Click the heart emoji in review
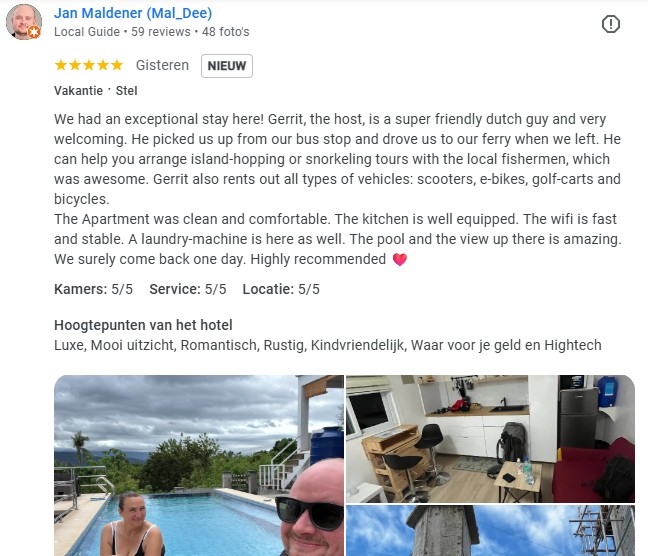Screen dimensions: 648x556 [x=400, y=259]
